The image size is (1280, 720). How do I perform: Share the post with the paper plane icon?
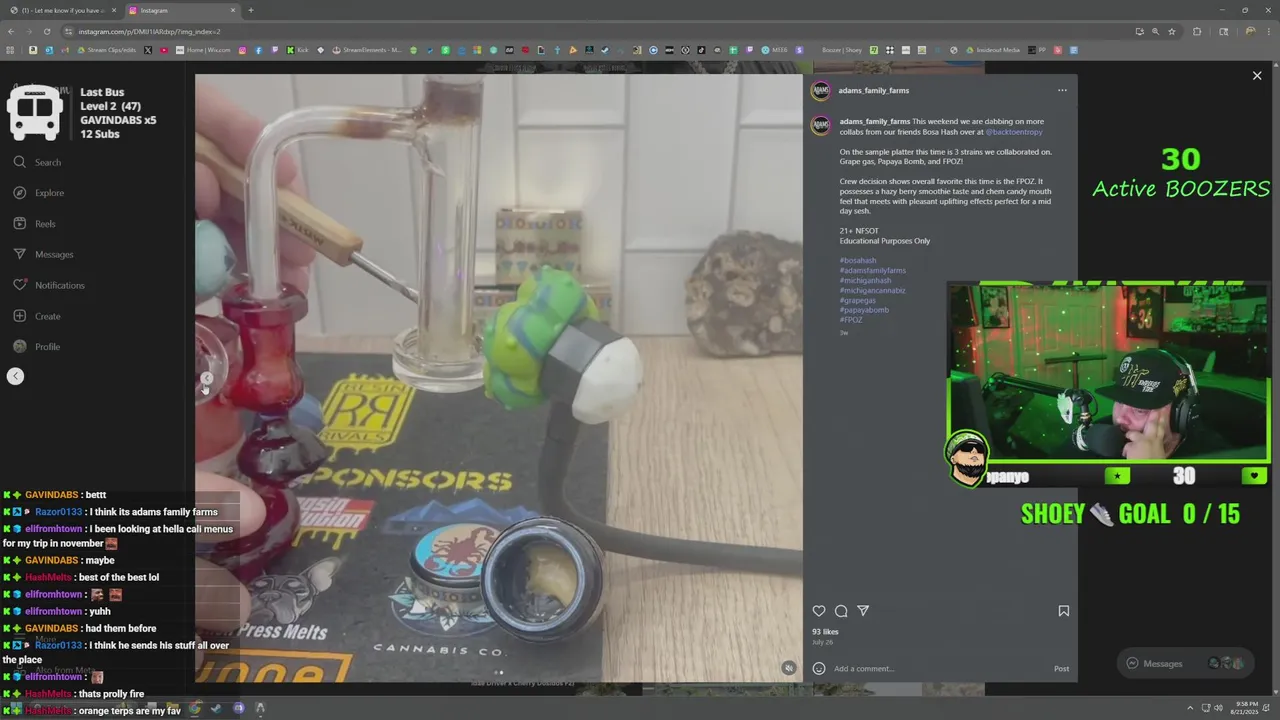click(x=863, y=611)
